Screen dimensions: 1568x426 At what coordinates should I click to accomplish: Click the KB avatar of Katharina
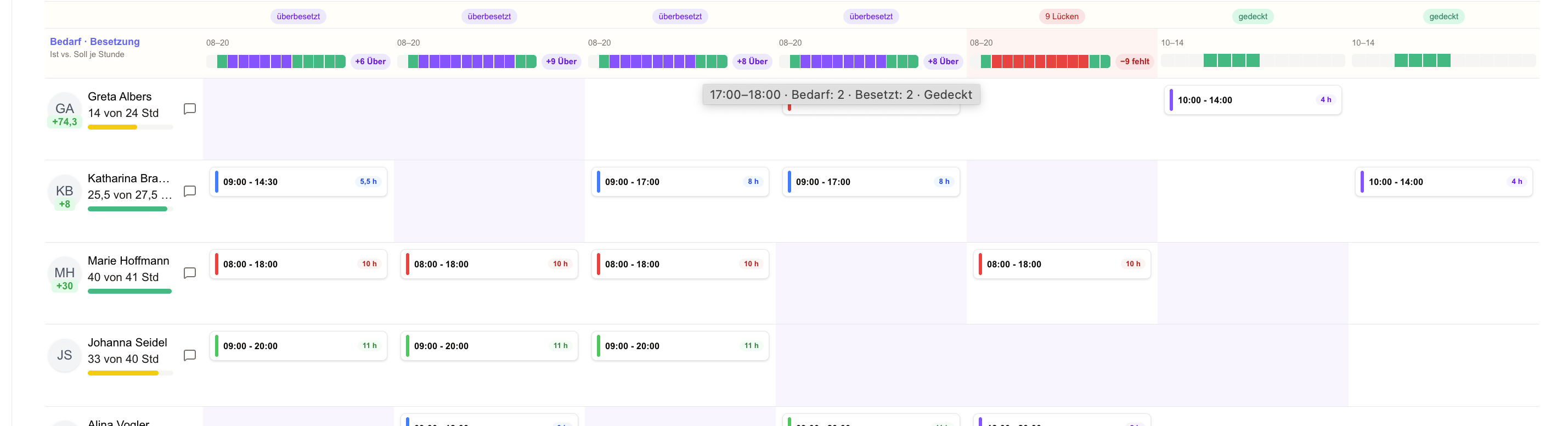point(65,192)
